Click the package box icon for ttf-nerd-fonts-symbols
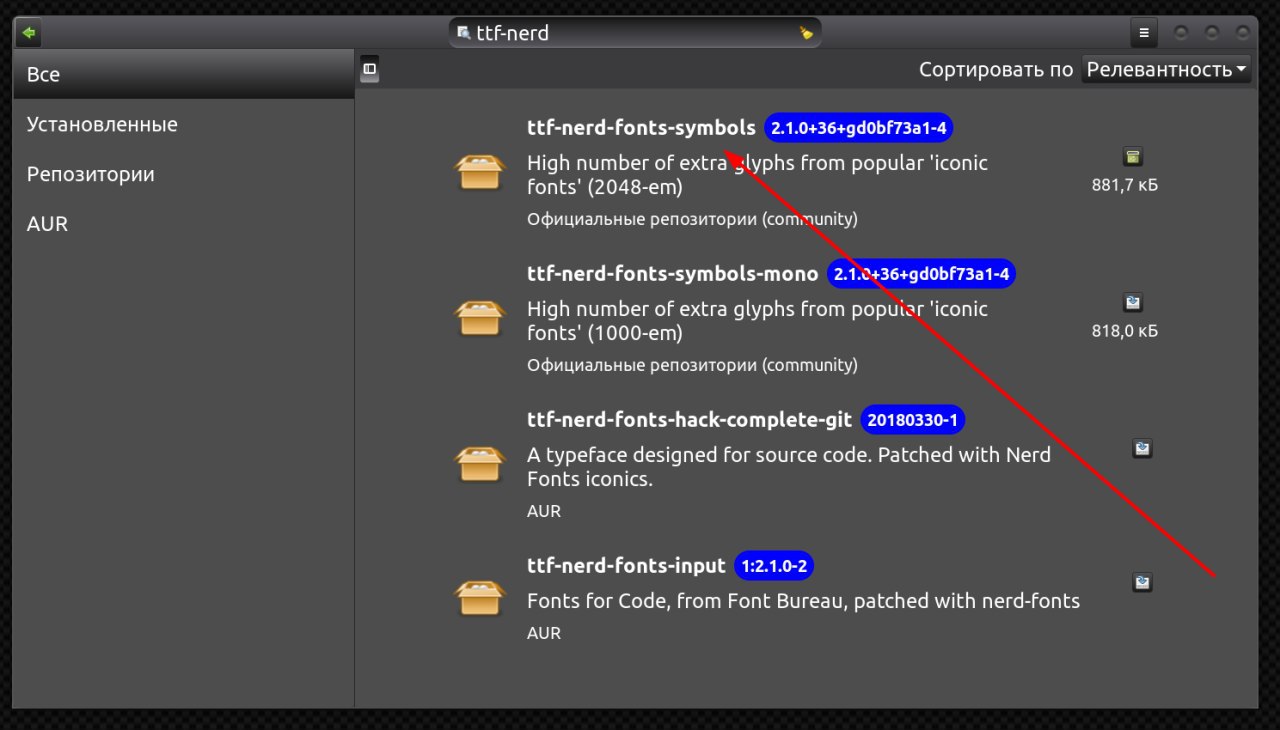Screen dimensions: 1280x730 (x=481, y=173)
